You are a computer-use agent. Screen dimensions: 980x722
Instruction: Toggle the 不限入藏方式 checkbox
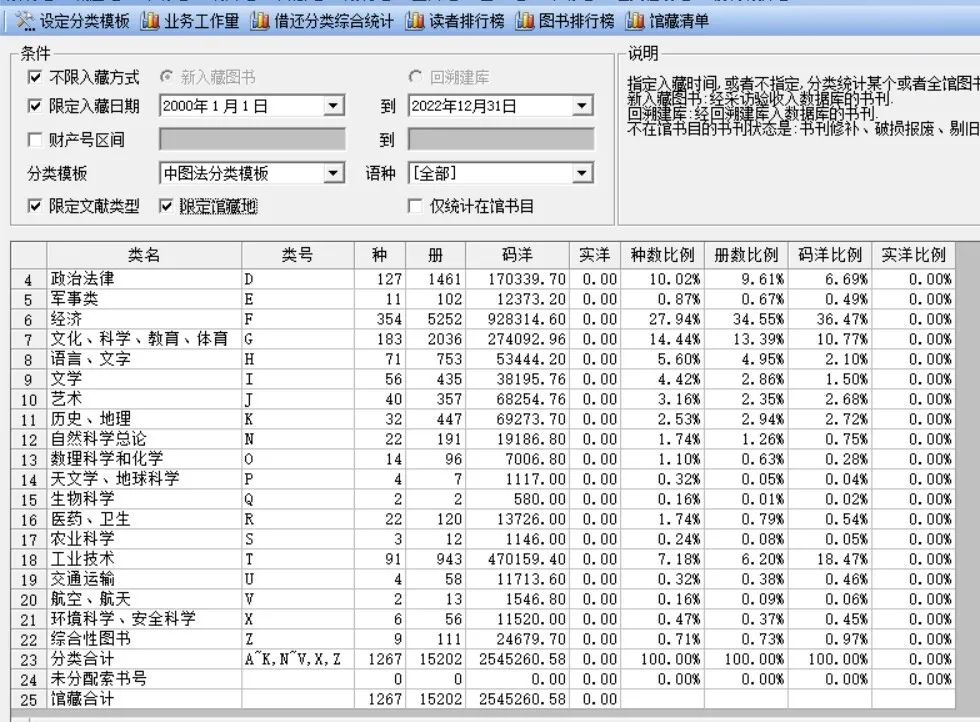click(35, 77)
